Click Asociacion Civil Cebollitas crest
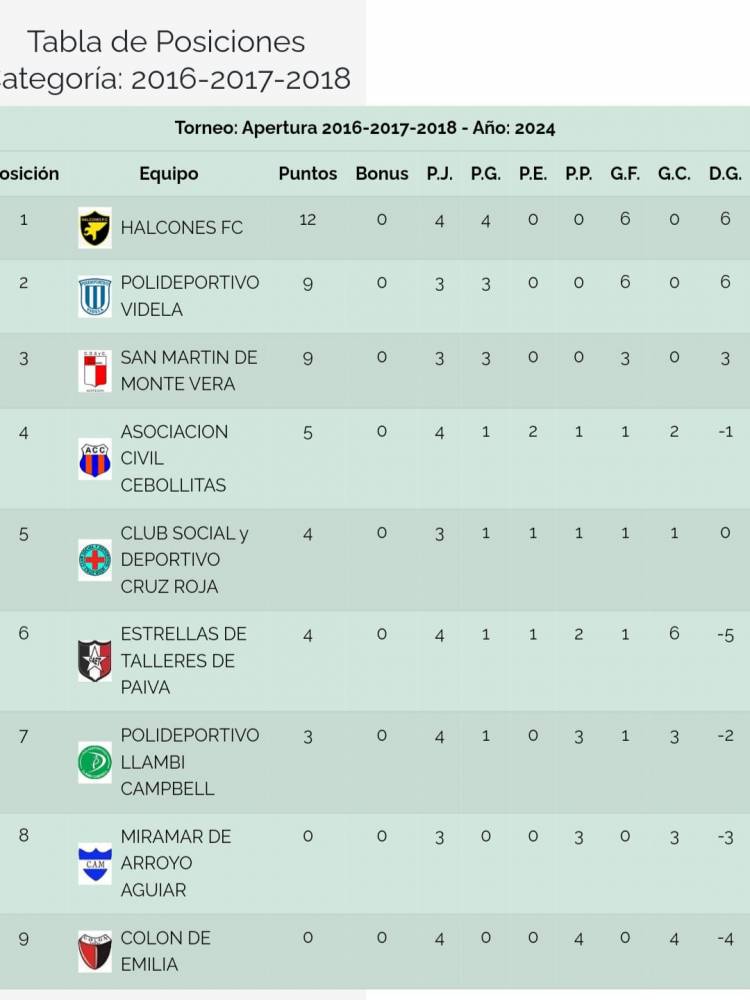The height and width of the screenshot is (1000, 750). pos(95,459)
